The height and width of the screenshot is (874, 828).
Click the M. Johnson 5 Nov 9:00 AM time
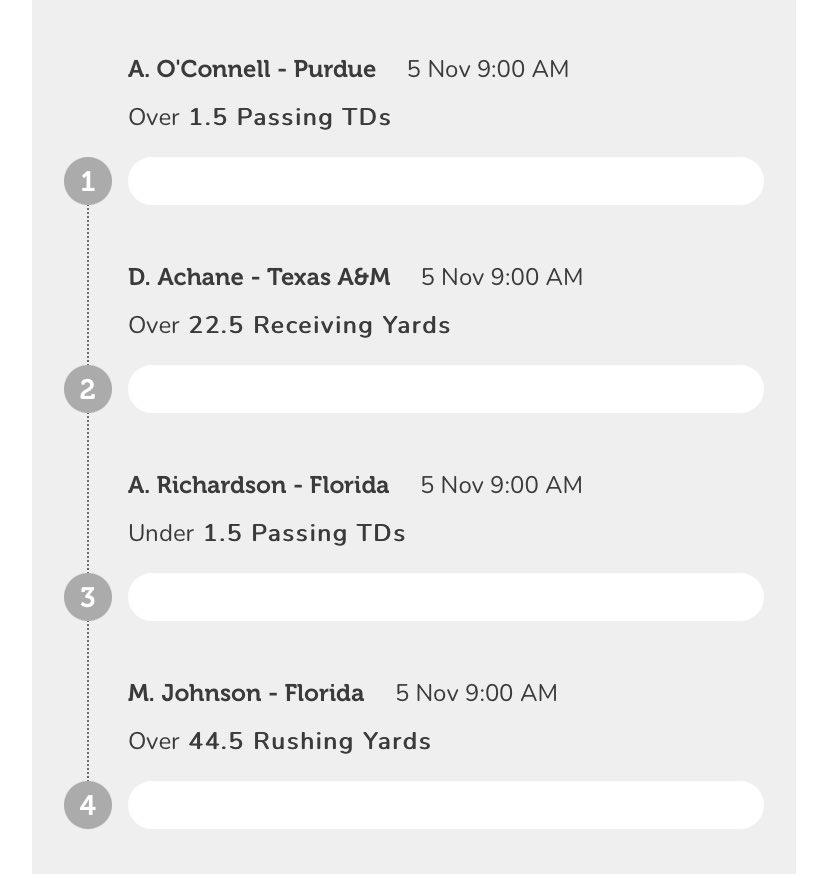click(x=476, y=693)
